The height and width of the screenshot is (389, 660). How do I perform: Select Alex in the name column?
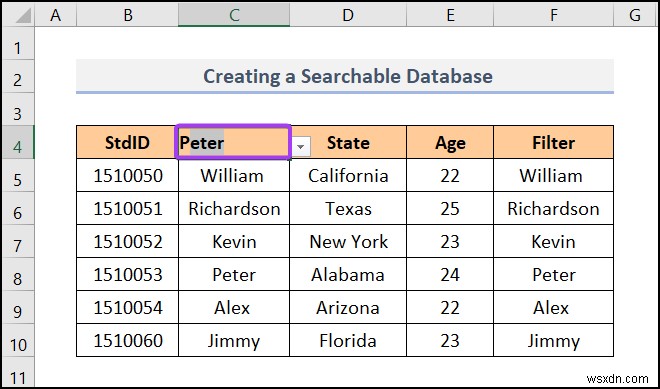(234, 307)
